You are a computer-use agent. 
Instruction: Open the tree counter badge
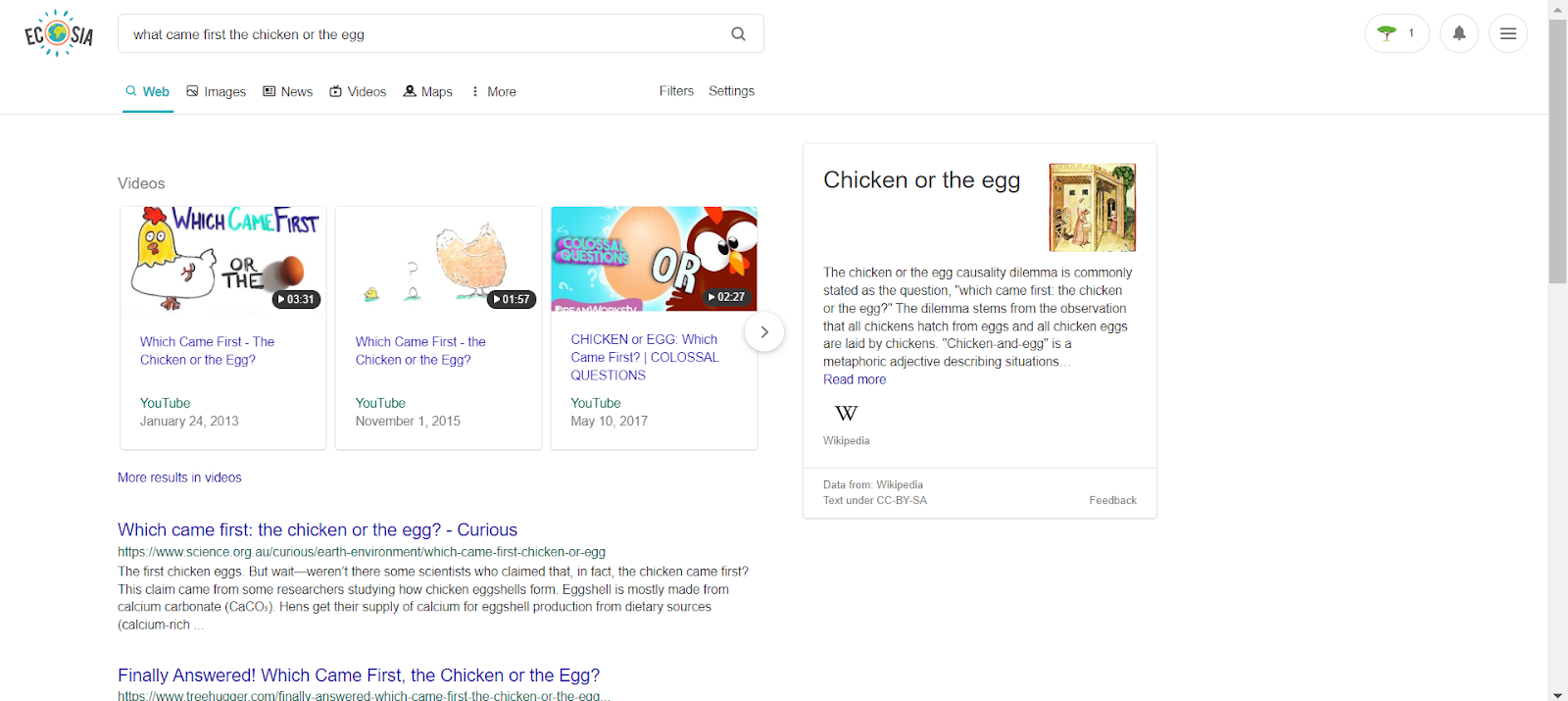tap(1396, 33)
